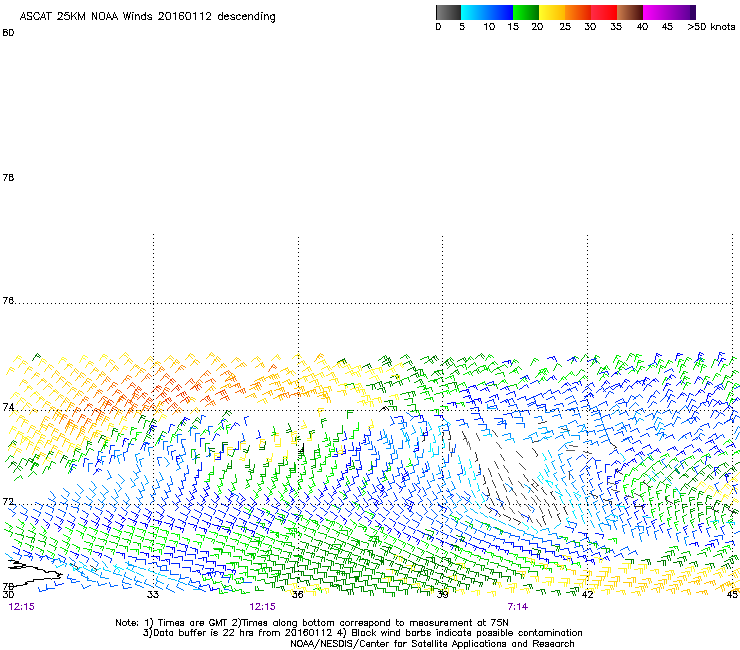Click the 'Data buffer is 22 hrs' note line
The height and width of the screenshot is (650, 740).
click(x=362, y=633)
